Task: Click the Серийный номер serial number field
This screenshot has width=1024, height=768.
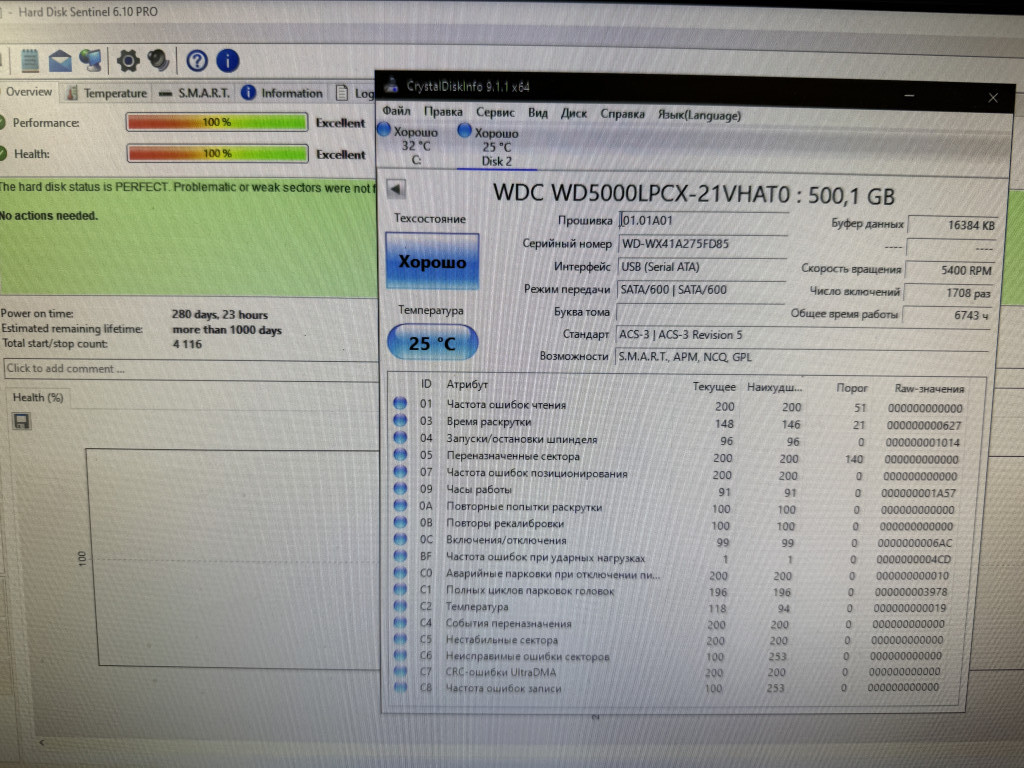Action: point(702,244)
